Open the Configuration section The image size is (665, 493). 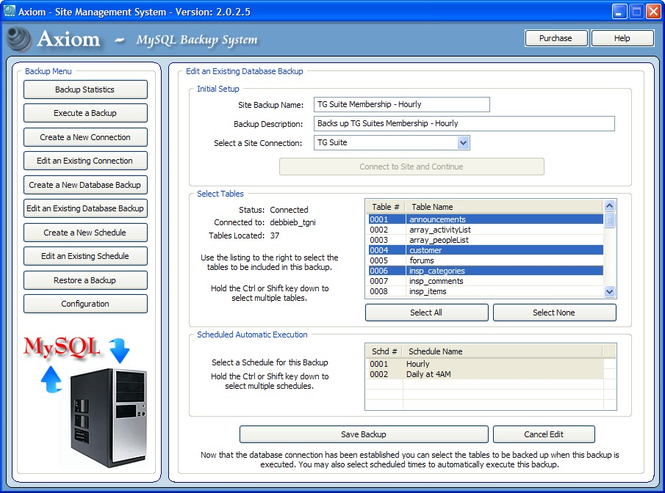click(85, 304)
